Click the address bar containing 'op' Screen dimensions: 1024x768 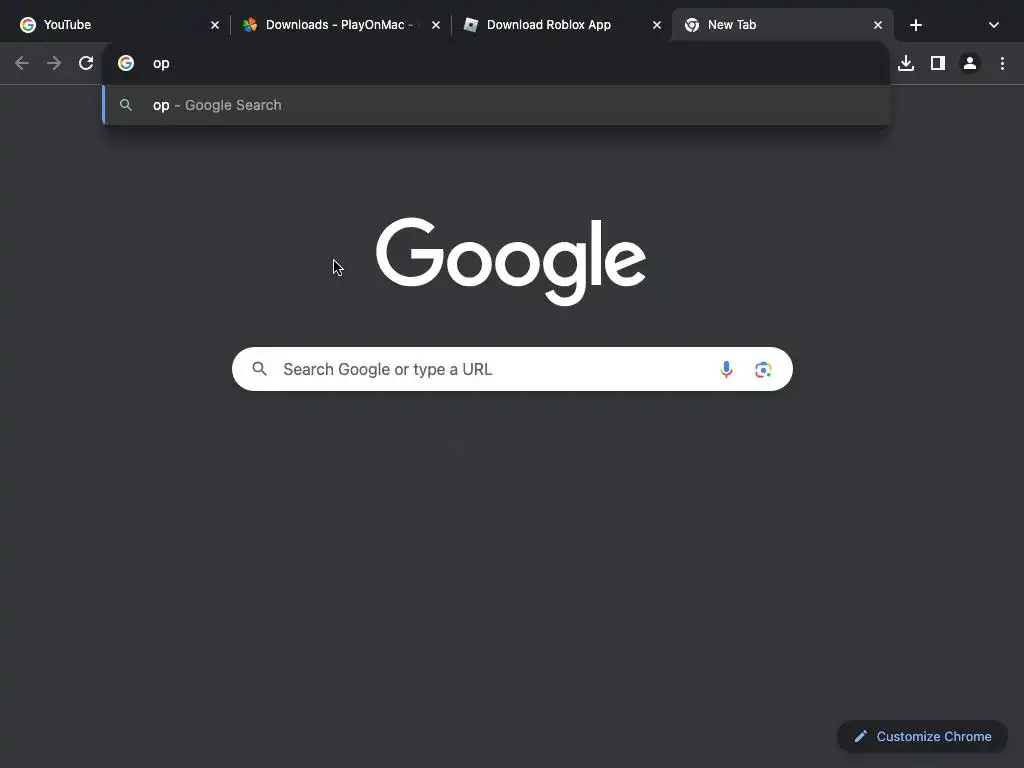point(496,63)
